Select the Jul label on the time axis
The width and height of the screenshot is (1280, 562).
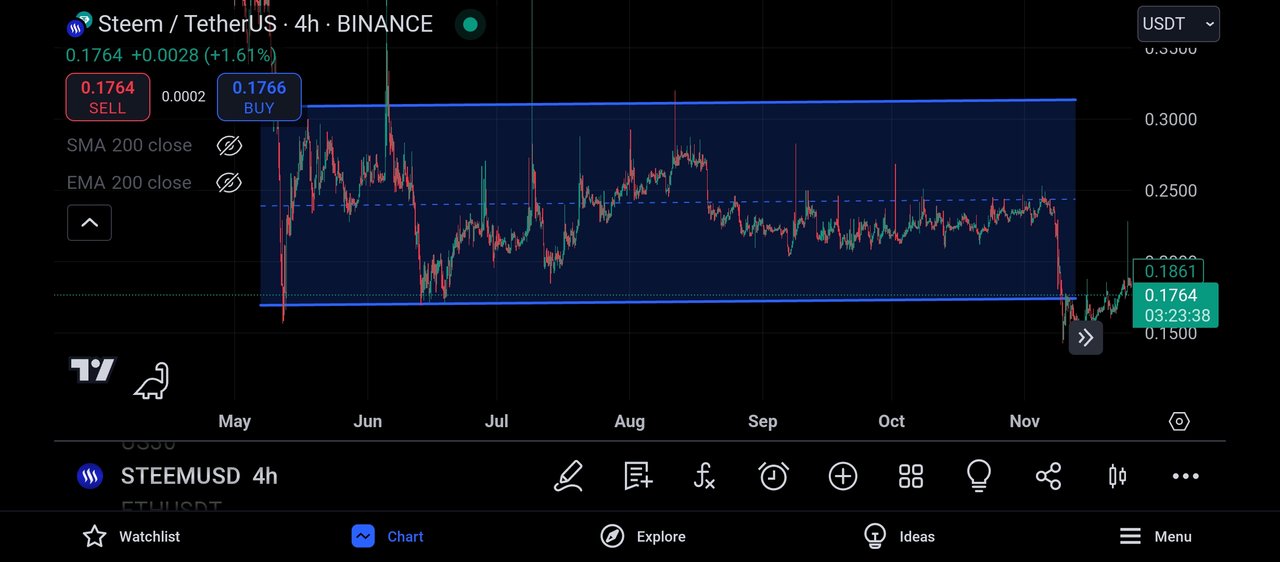tap(497, 422)
